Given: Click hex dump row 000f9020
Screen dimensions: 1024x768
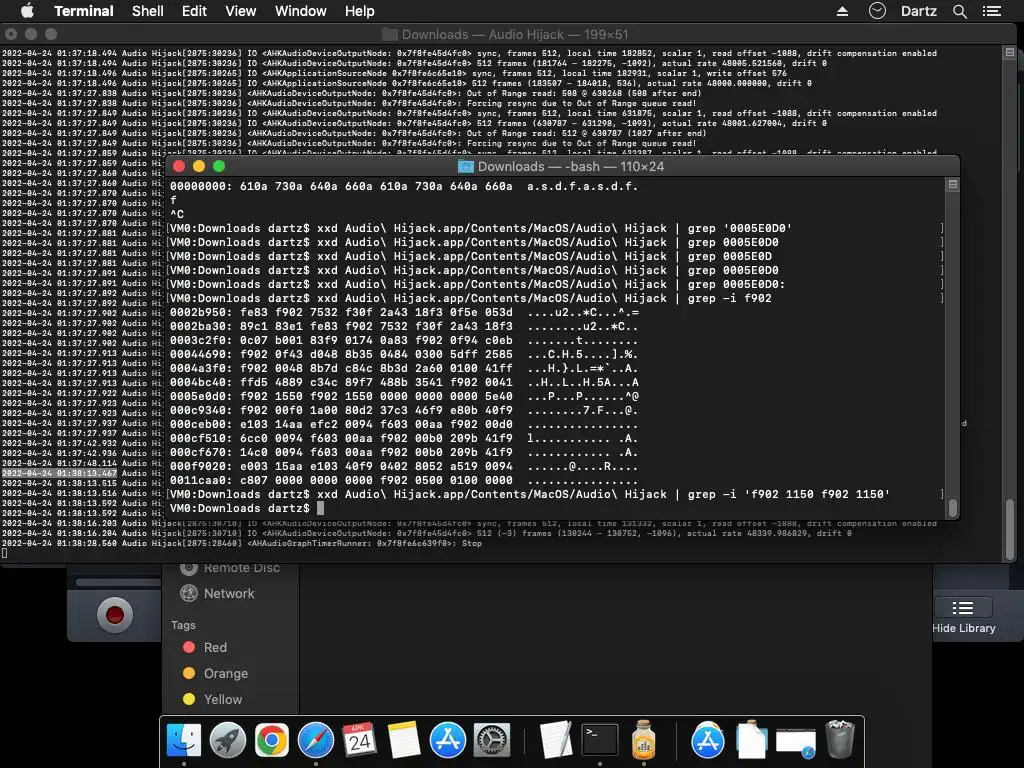Looking at the screenshot, I should pos(404,466).
